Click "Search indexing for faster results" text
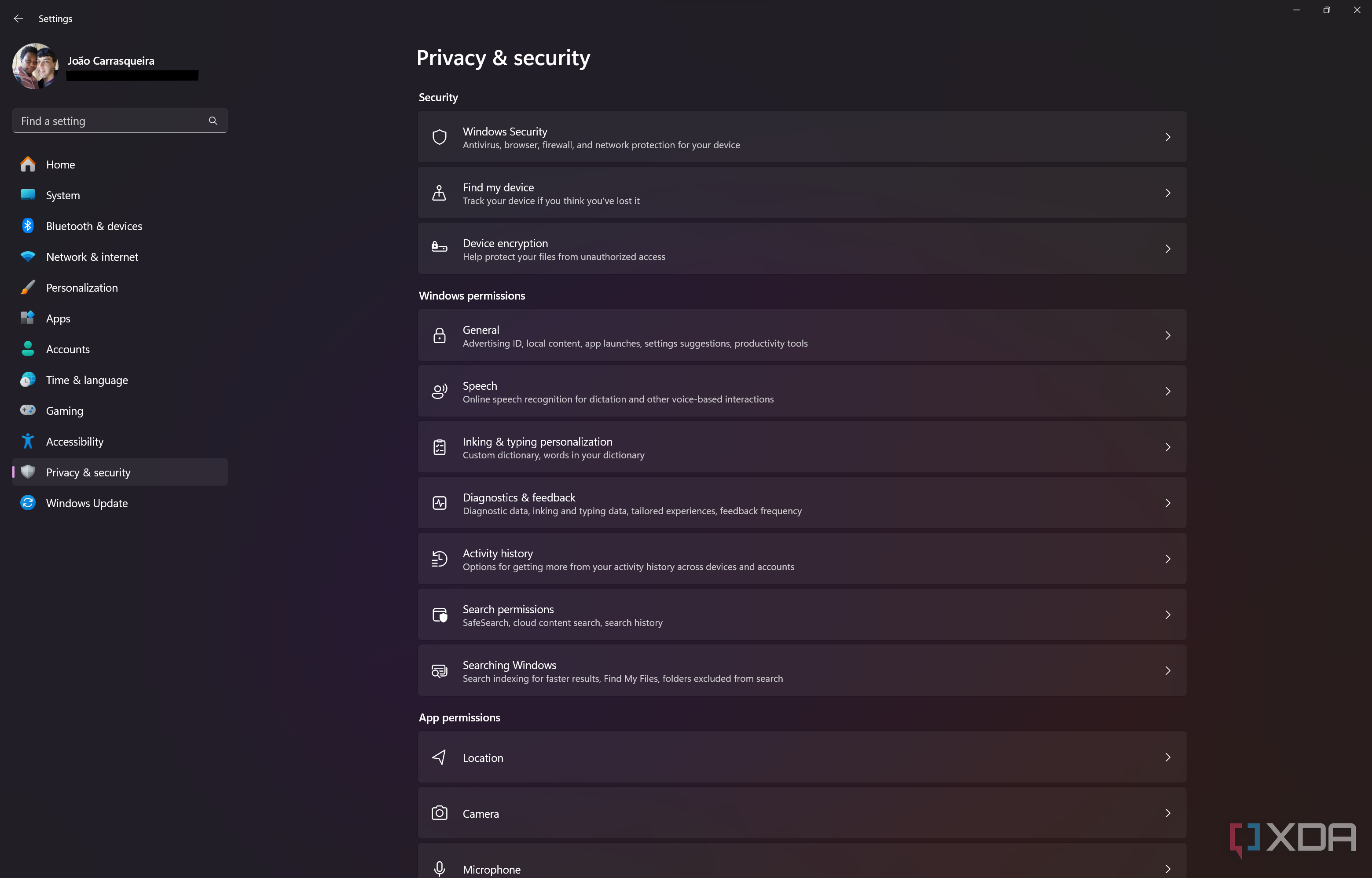 click(x=623, y=678)
